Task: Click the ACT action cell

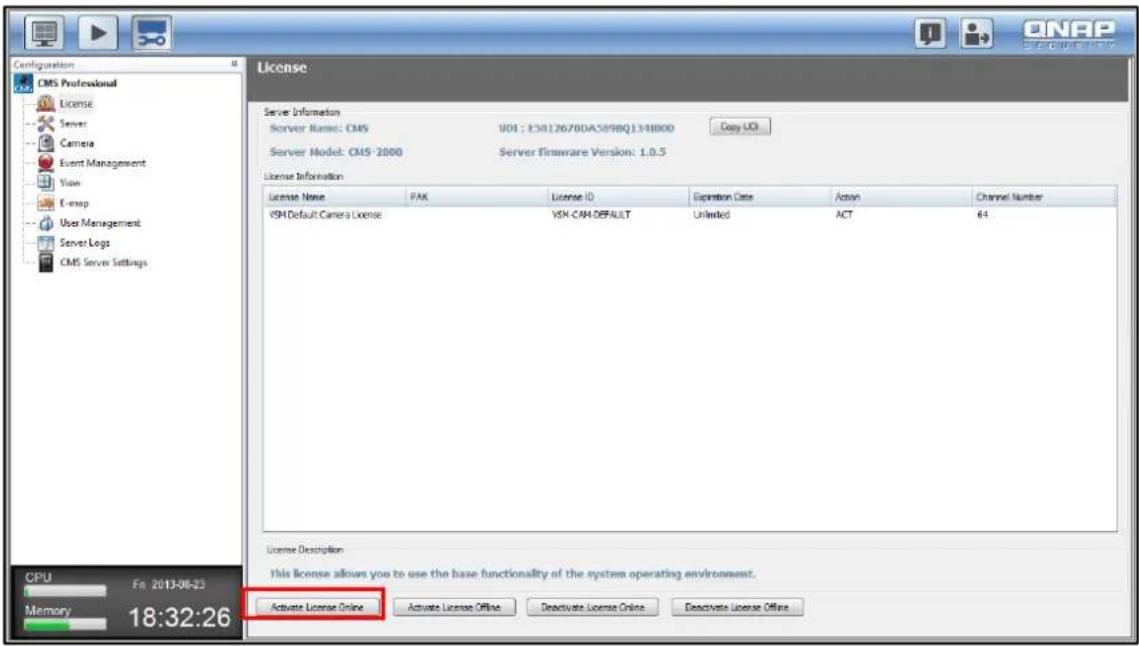Action: (x=843, y=215)
